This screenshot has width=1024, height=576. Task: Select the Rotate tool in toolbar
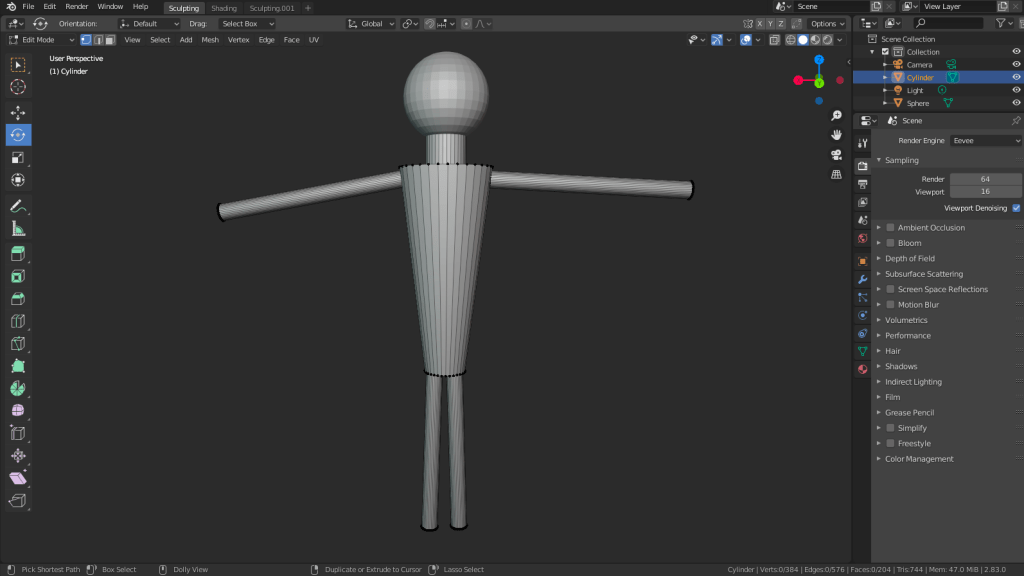point(18,135)
